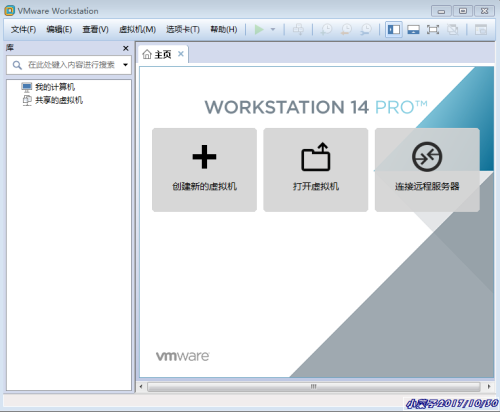Open the power options dropdown arrow

pos(273,29)
